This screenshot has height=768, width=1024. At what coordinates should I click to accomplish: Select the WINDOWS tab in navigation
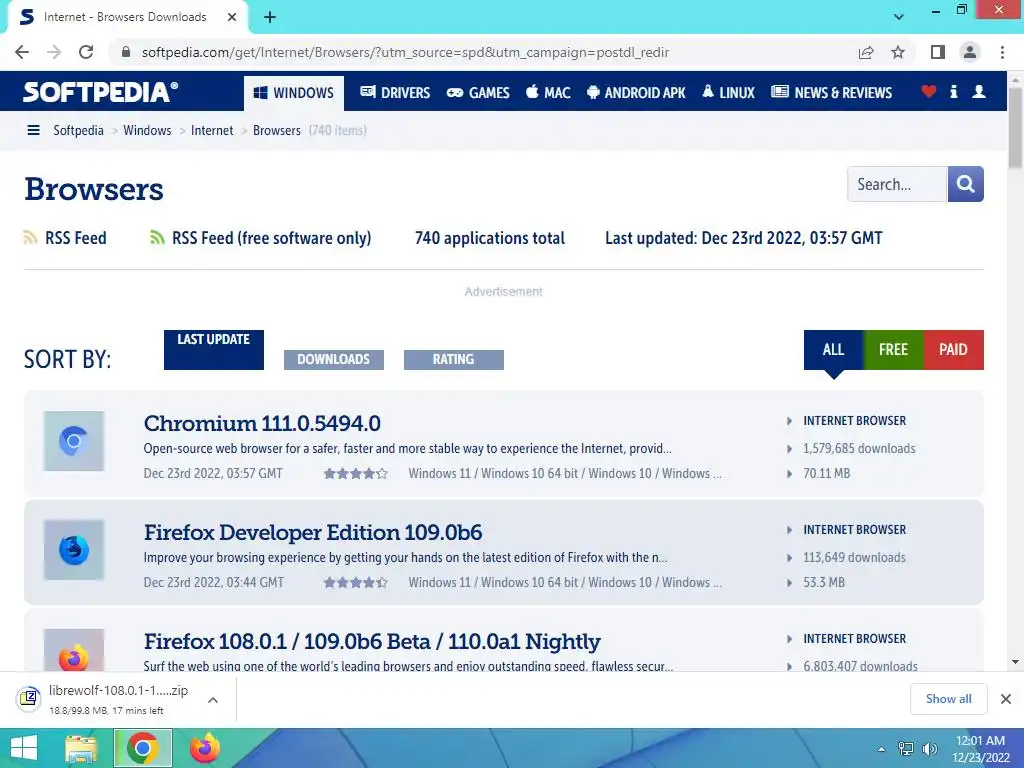click(x=294, y=93)
